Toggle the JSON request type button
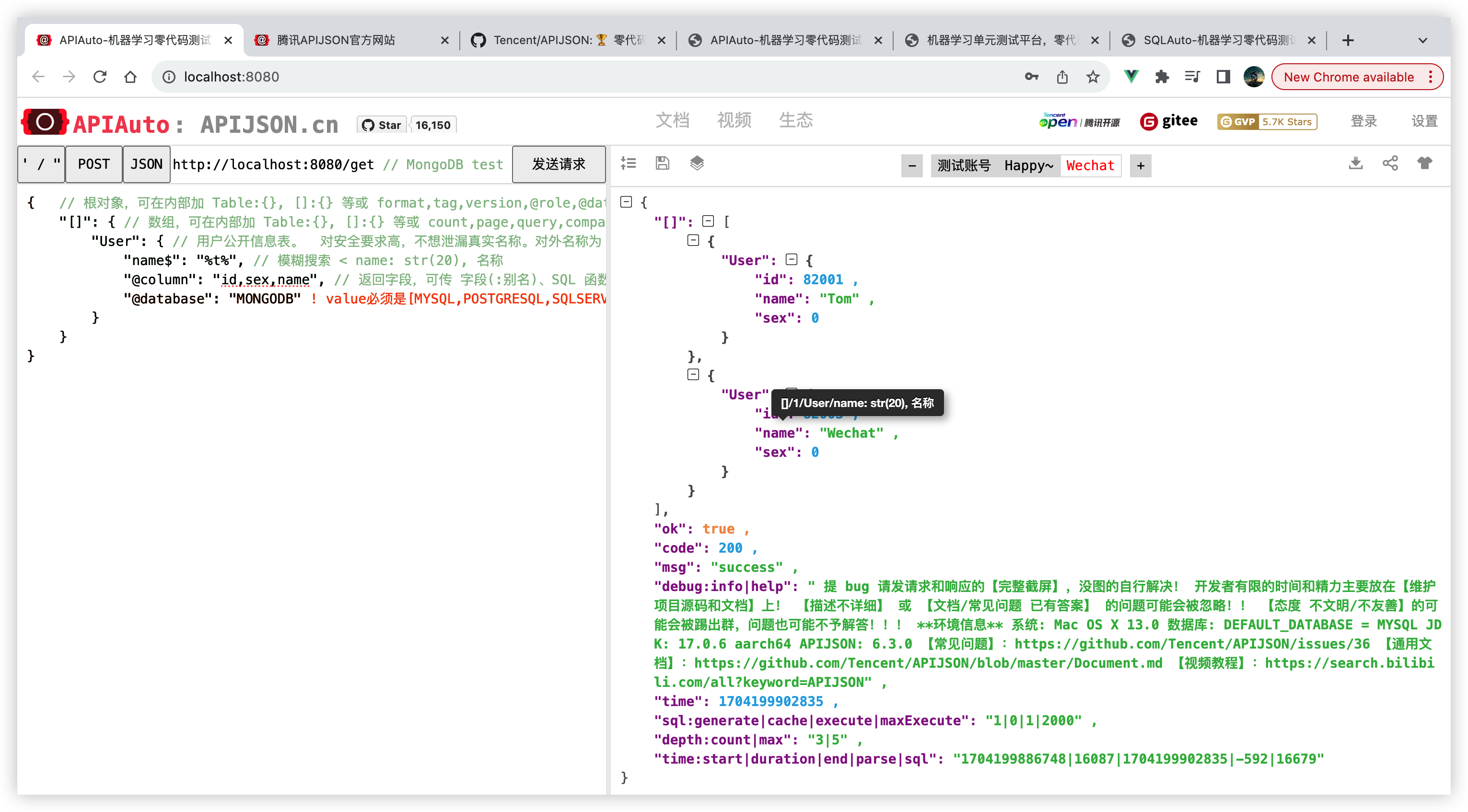Viewport: 1468px width, 812px height. pyautogui.click(x=146, y=165)
